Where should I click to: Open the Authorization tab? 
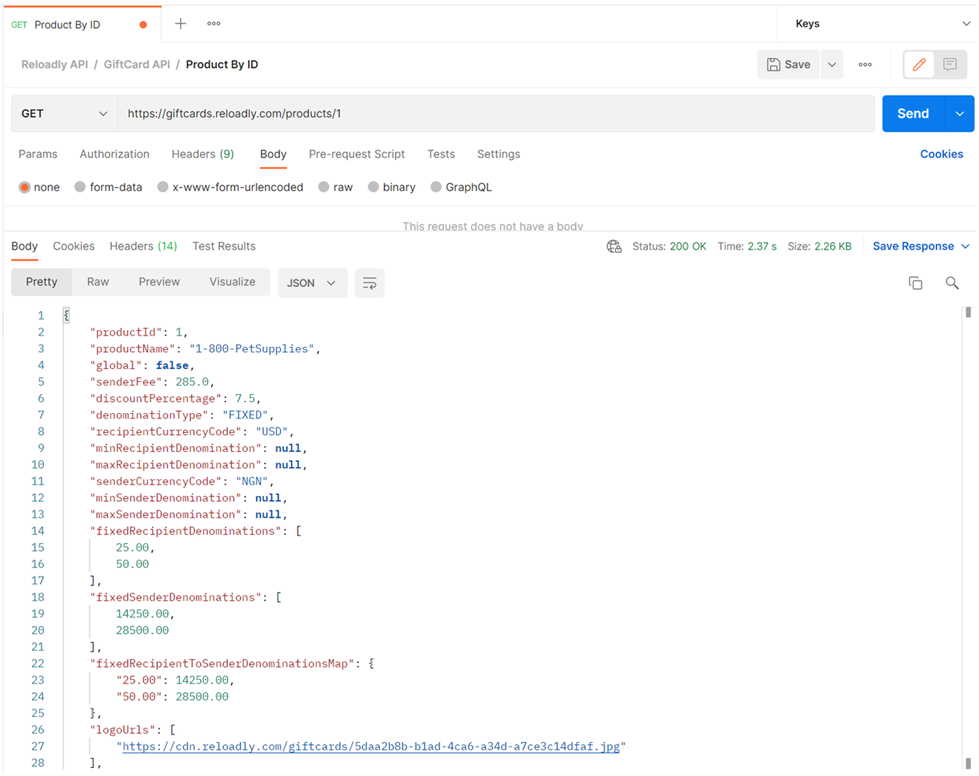click(x=114, y=154)
